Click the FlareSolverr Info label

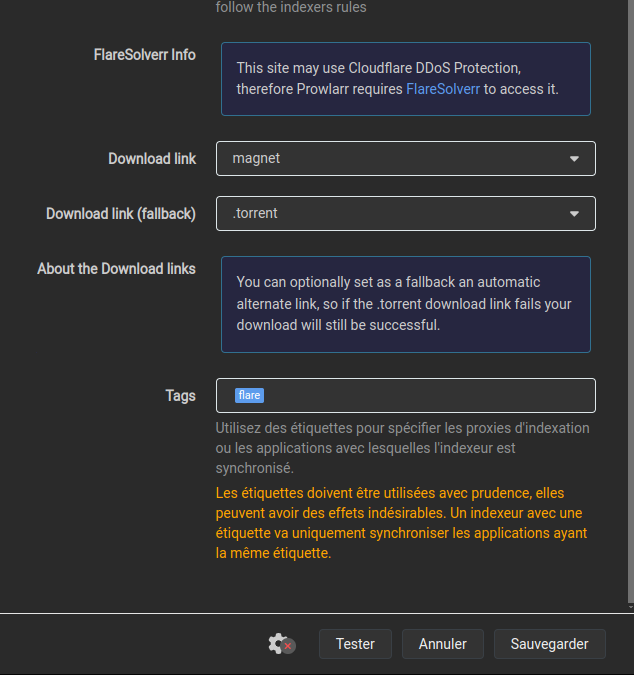(x=145, y=55)
